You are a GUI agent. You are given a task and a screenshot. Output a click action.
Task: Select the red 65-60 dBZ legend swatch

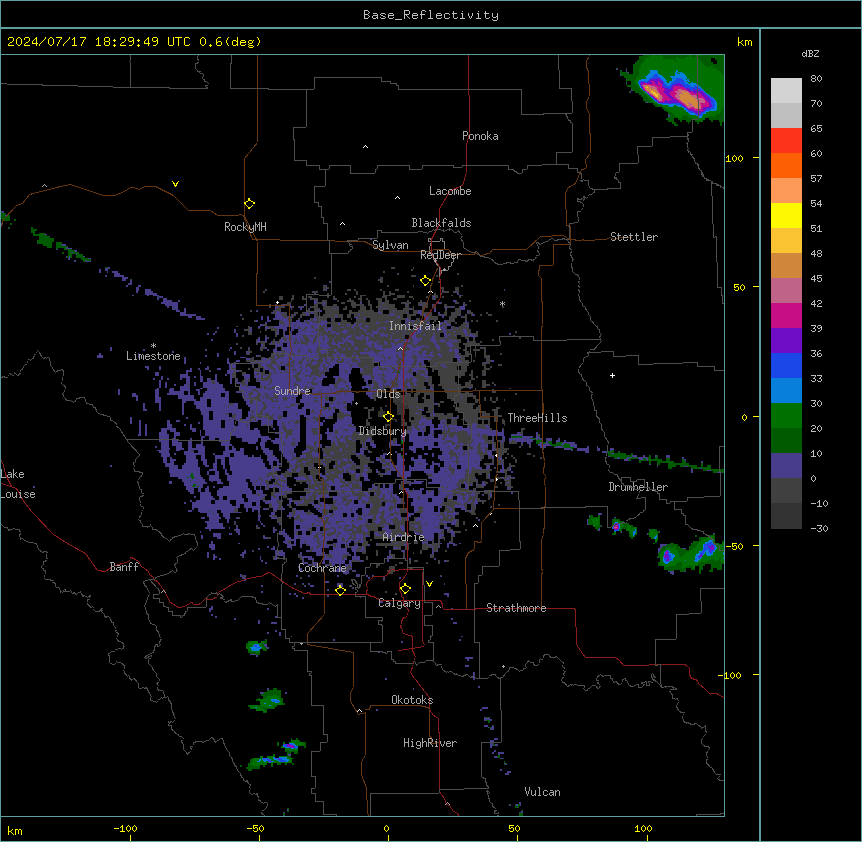tap(786, 140)
